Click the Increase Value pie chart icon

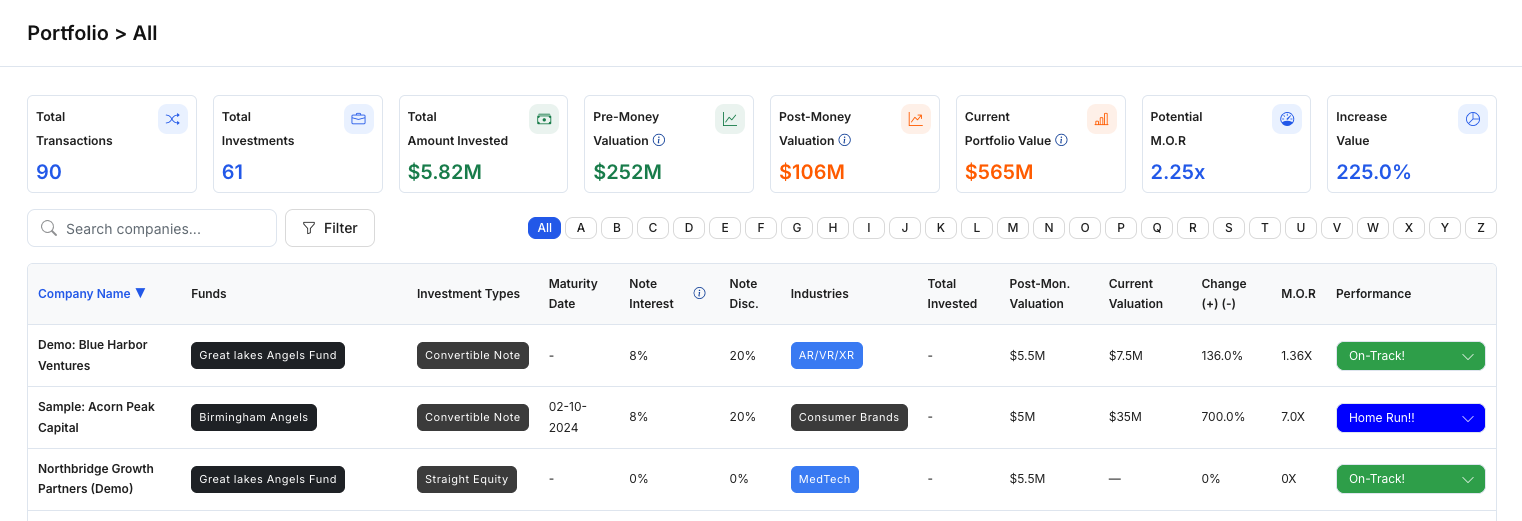[1472, 119]
